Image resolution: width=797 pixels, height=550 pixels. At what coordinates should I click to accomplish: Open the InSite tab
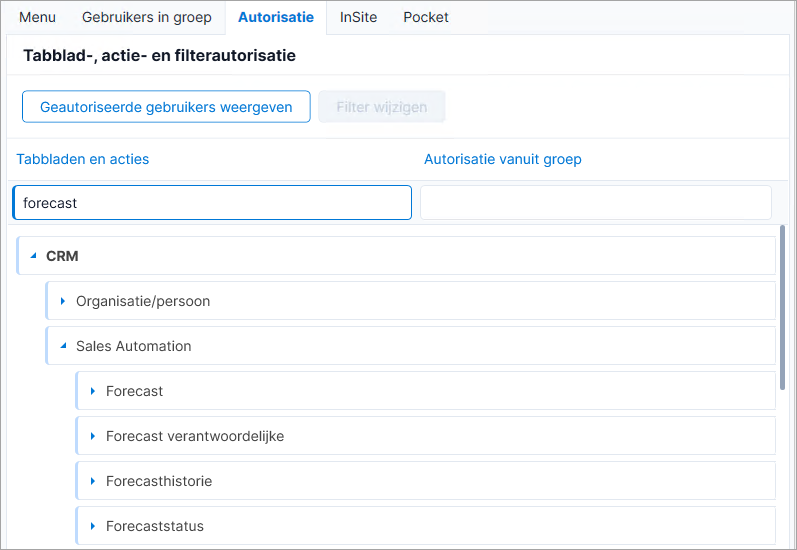[358, 17]
